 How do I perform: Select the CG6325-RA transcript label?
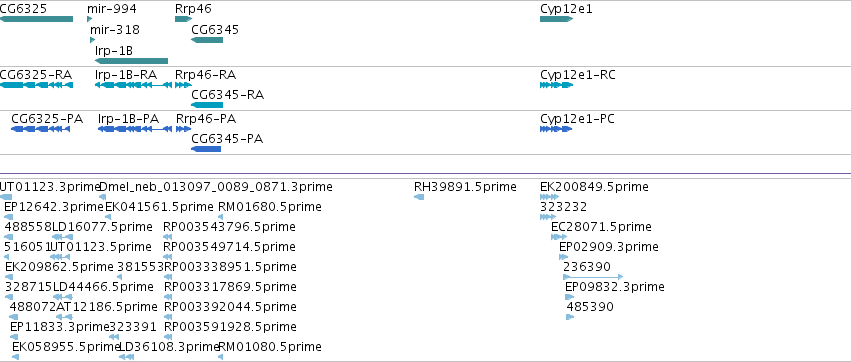(x=36, y=74)
